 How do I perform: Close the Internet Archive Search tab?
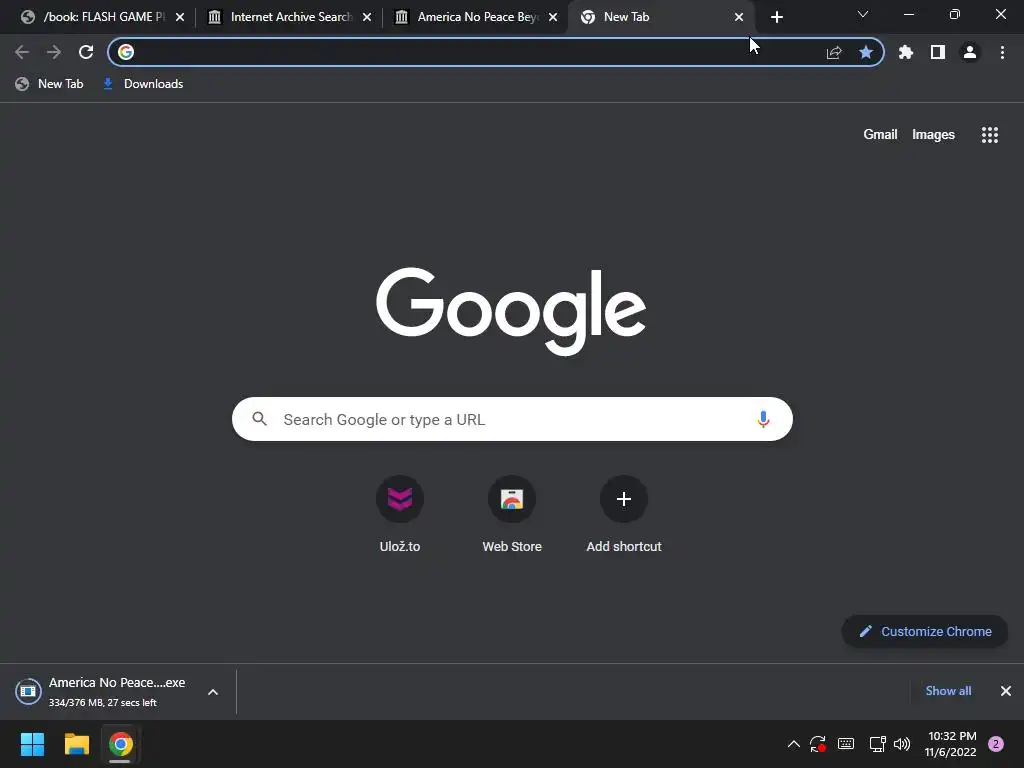point(367,17)
